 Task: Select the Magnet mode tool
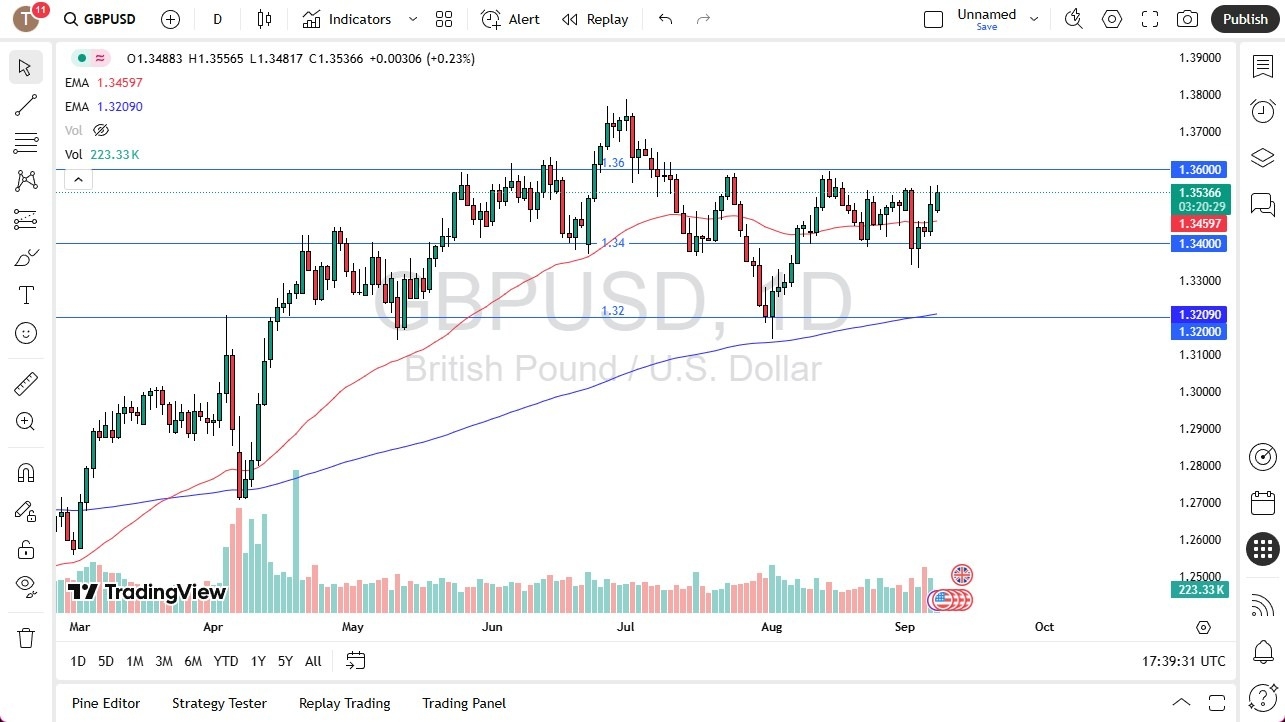click(25, 472)
